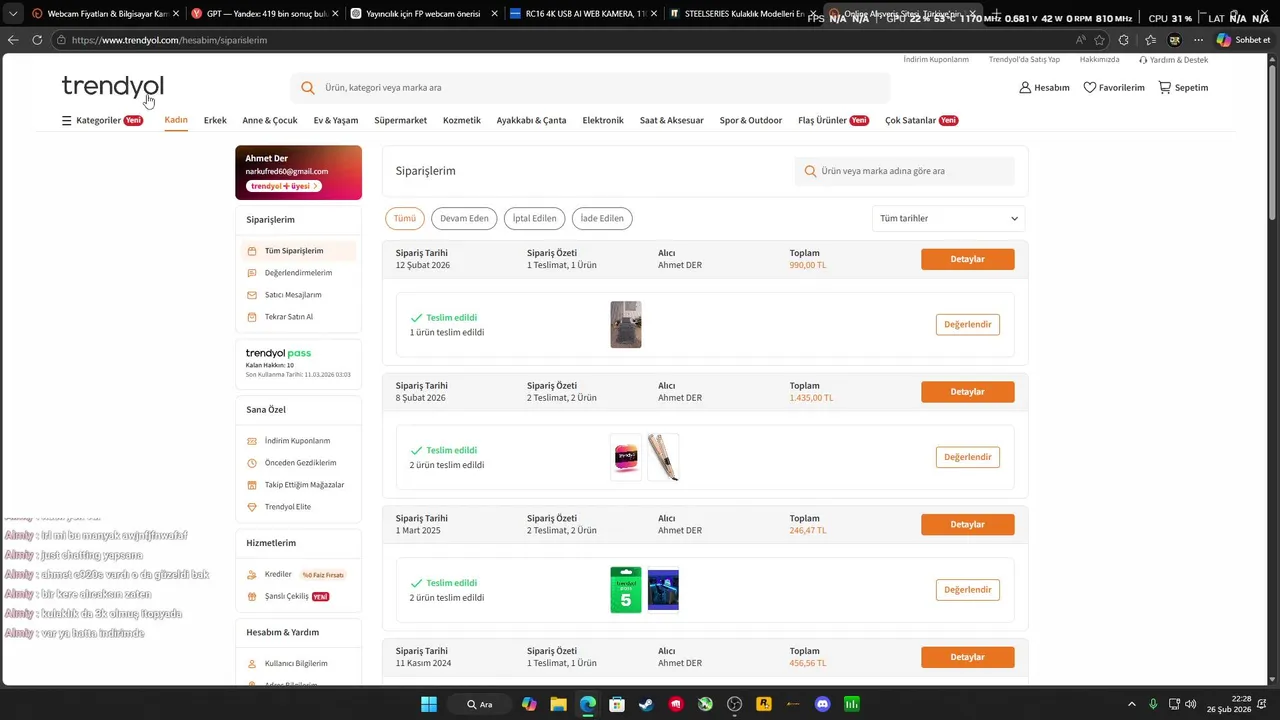Viewport: 1280px width, 720px height.
Task: Filter orders by Devam Eden
Action: click(464, 218)
